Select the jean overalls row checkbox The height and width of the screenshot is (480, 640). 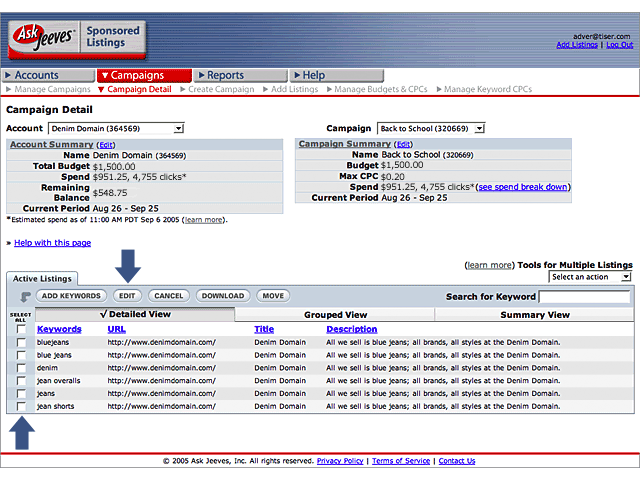[21, 381]
